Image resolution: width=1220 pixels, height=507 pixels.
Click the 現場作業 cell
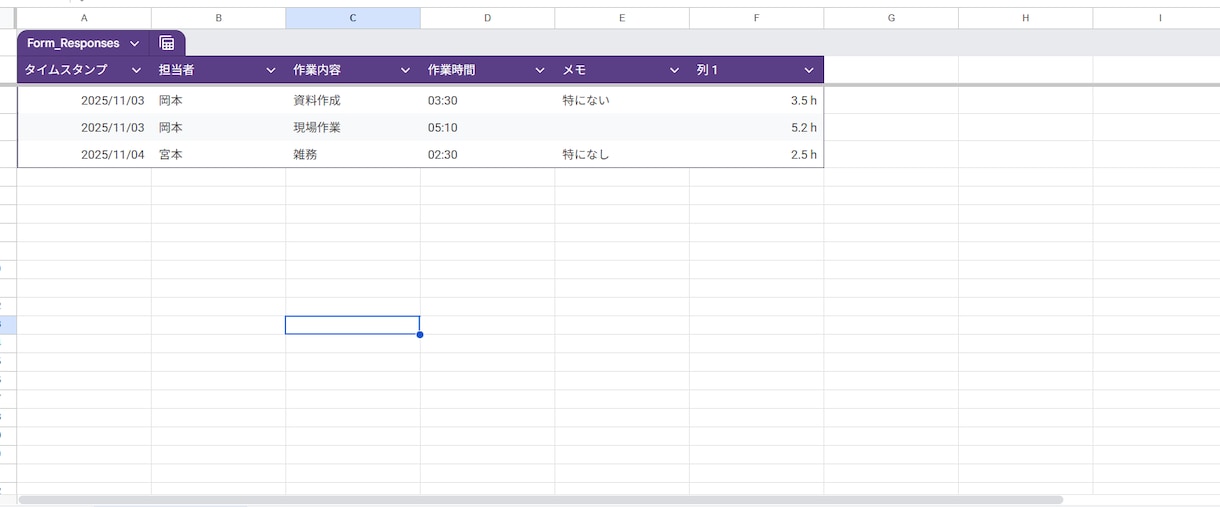[x=353, y=128]
